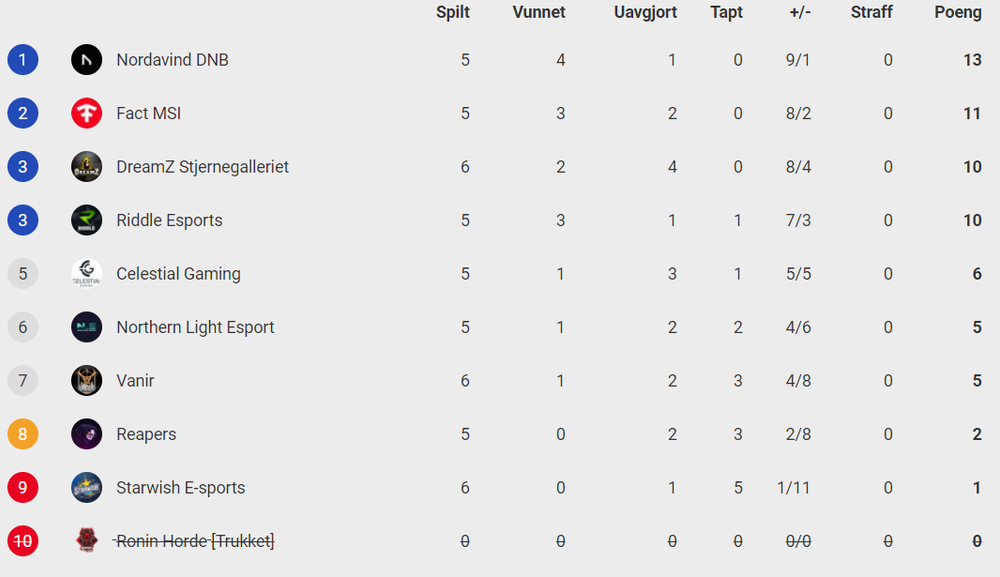This screenshot has width=1000, height=577.
Task: Click the Northern Light Esport logo
Action: pos(86,327)
